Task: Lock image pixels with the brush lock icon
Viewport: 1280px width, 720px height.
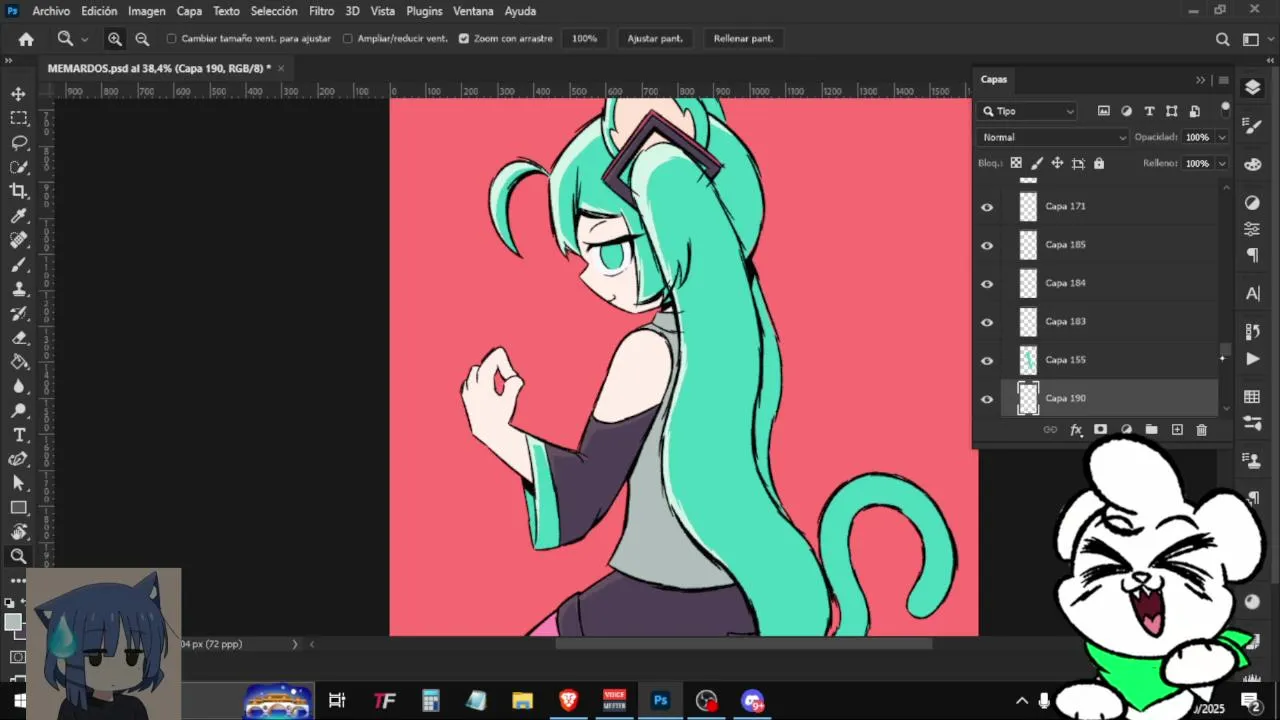Action: [x=1037, y=163]
